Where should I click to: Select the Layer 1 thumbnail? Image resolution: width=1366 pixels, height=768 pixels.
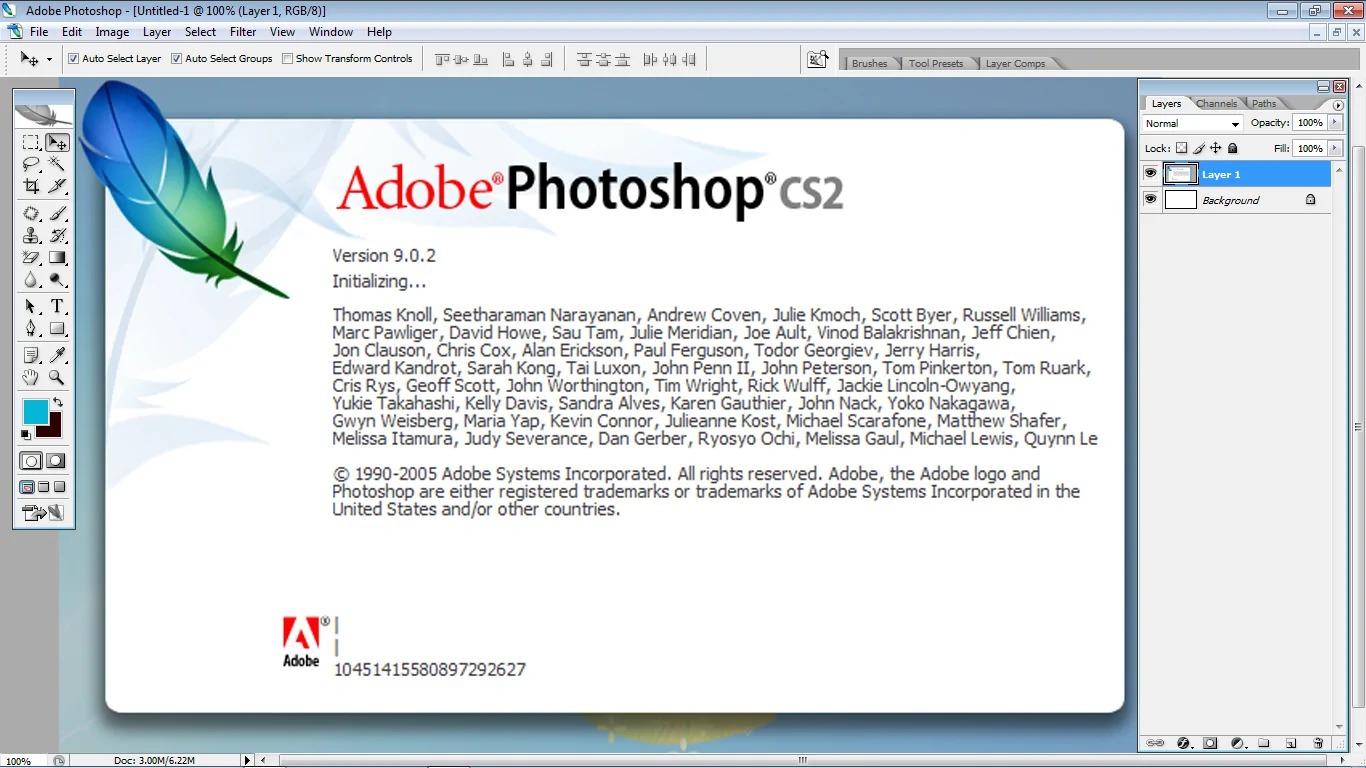click(1181, 174)
